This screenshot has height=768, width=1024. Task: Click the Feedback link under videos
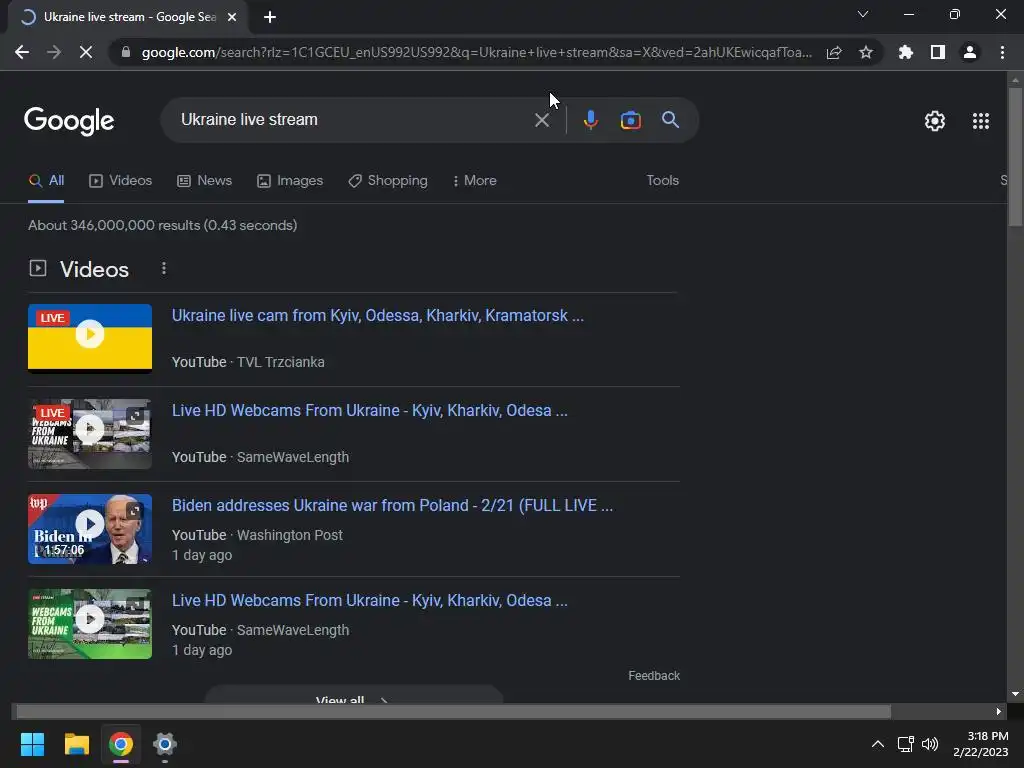click(x=654, y=676)
